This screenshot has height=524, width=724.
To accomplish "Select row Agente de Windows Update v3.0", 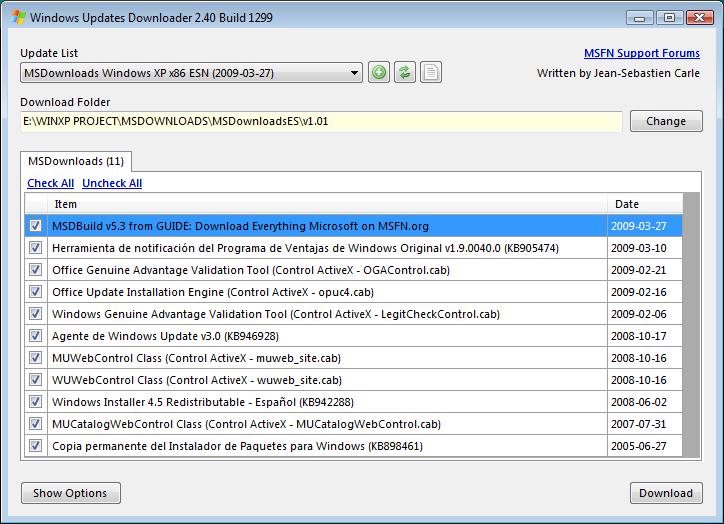I will tap(353, 336).
